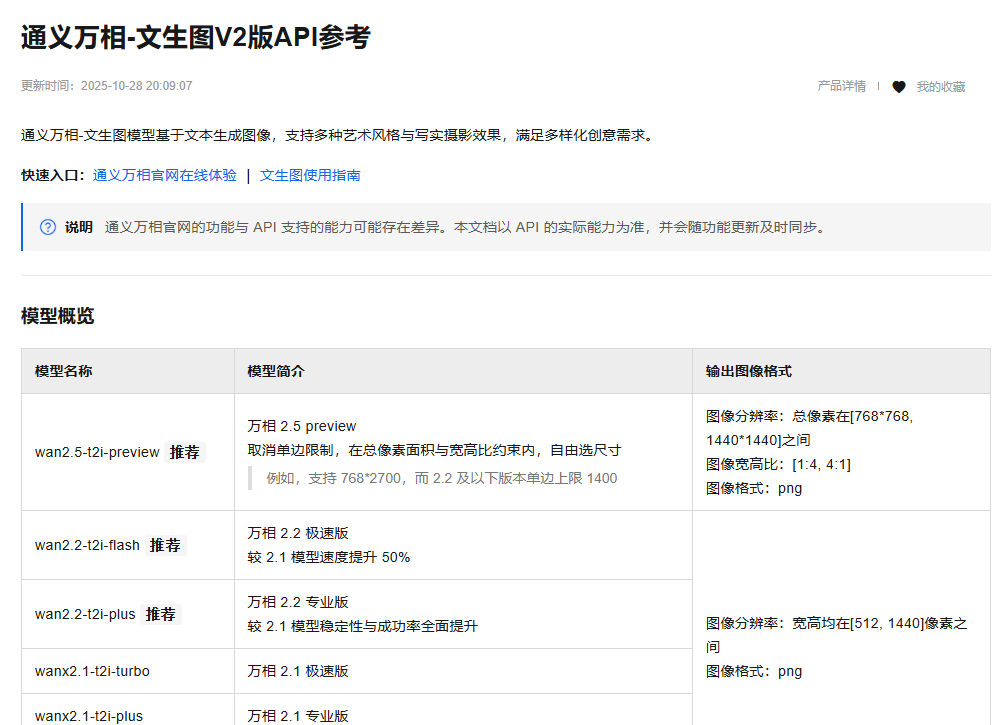Select wan2.2-t2i-flash model name
The width and height of the screenshot is (1005, 725).
[x=87, y=545]
